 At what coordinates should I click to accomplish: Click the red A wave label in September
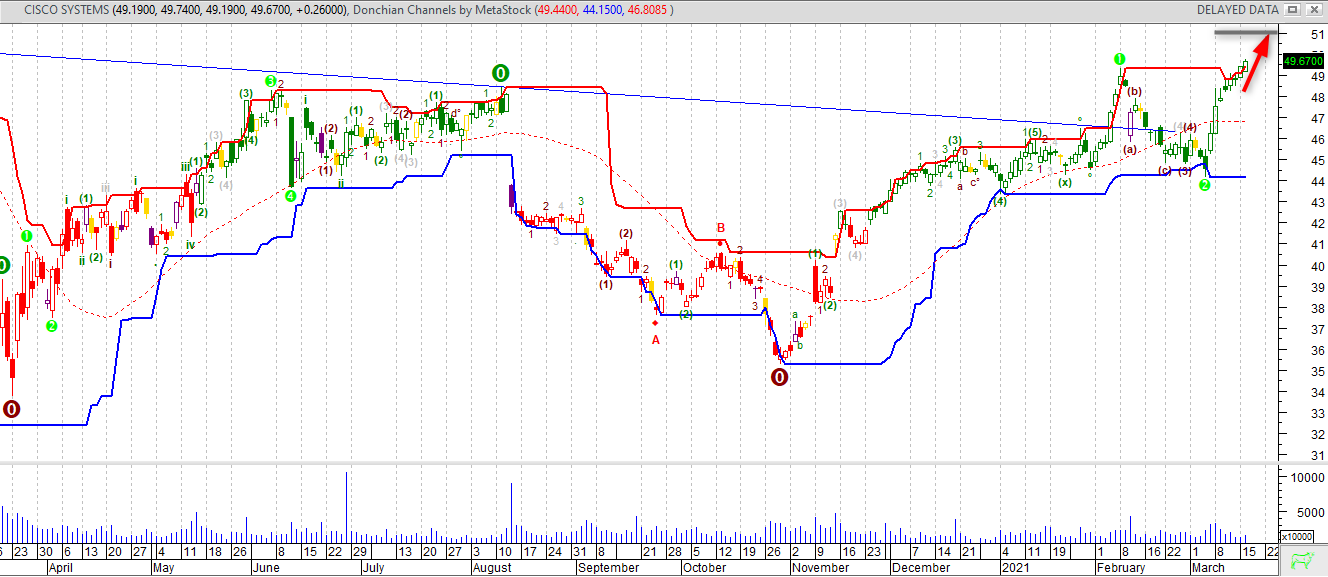point(656,340)
